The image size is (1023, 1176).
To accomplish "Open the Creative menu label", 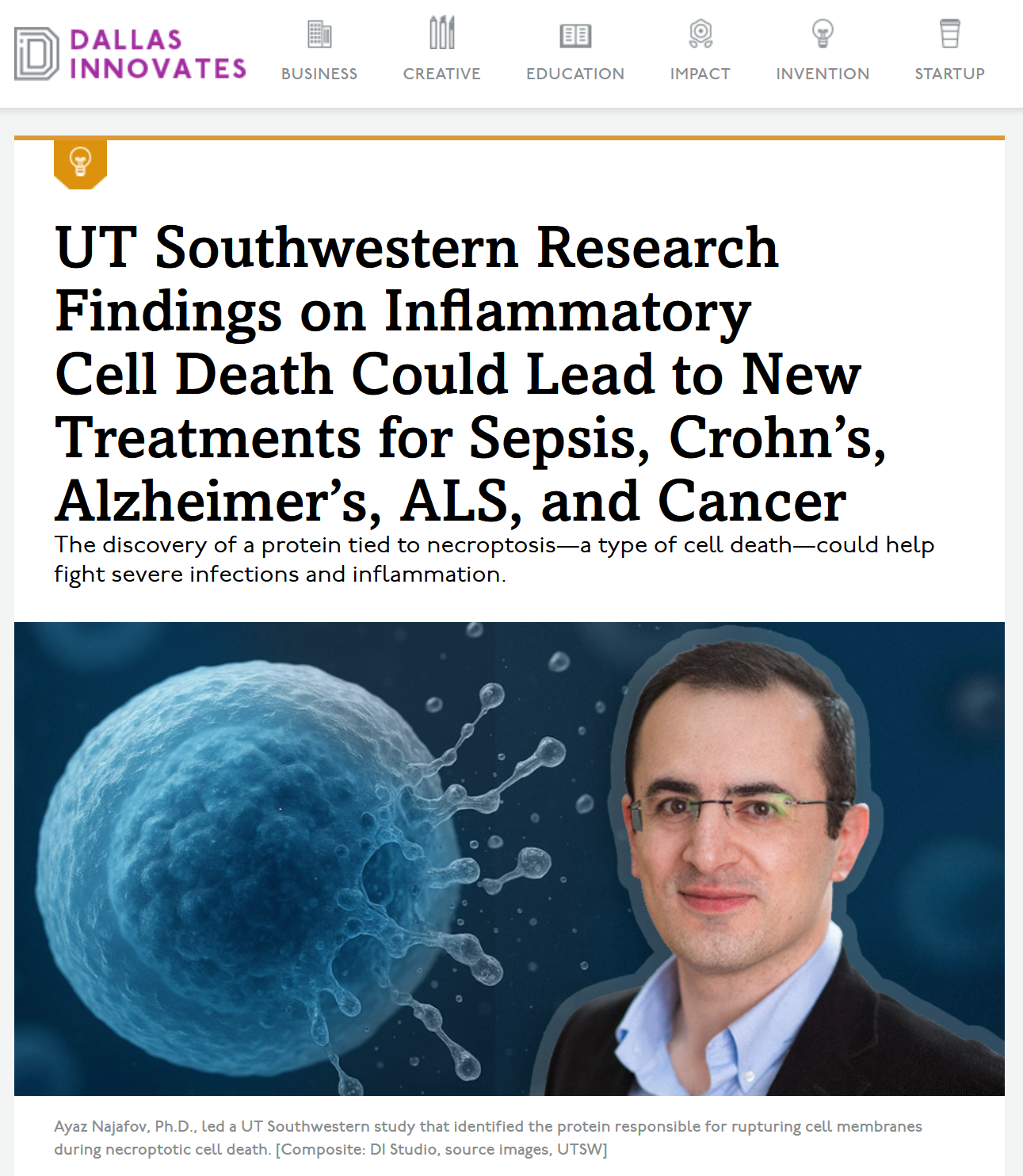I will pyautogui.click(x=441, y=74).
